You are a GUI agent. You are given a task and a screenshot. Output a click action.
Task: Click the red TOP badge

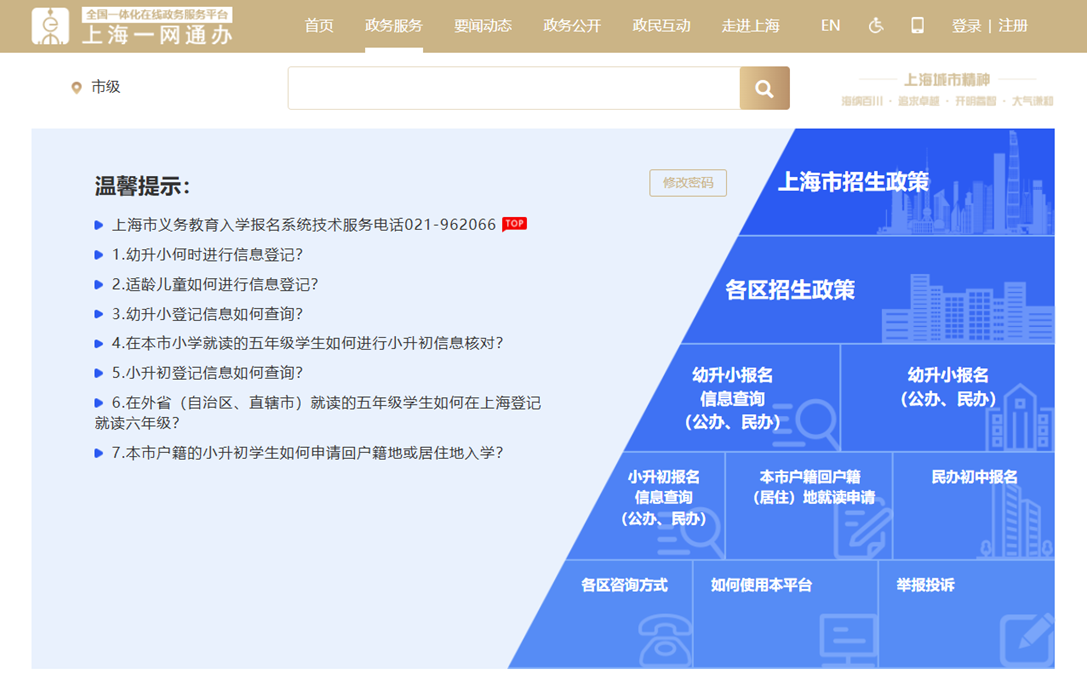(514, 224)
